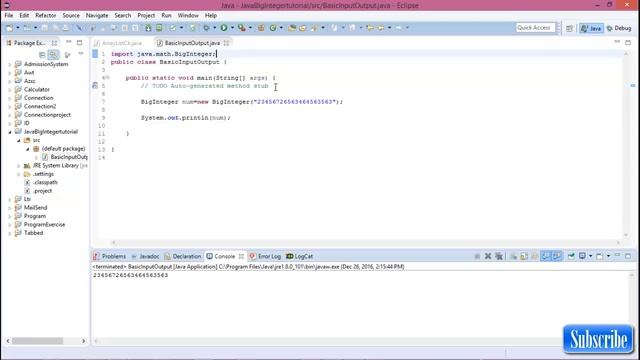Viewport: 640px width, 360px height.
Task: Click the Scroll Lock icon in Console toolbar
Action: 524,256
